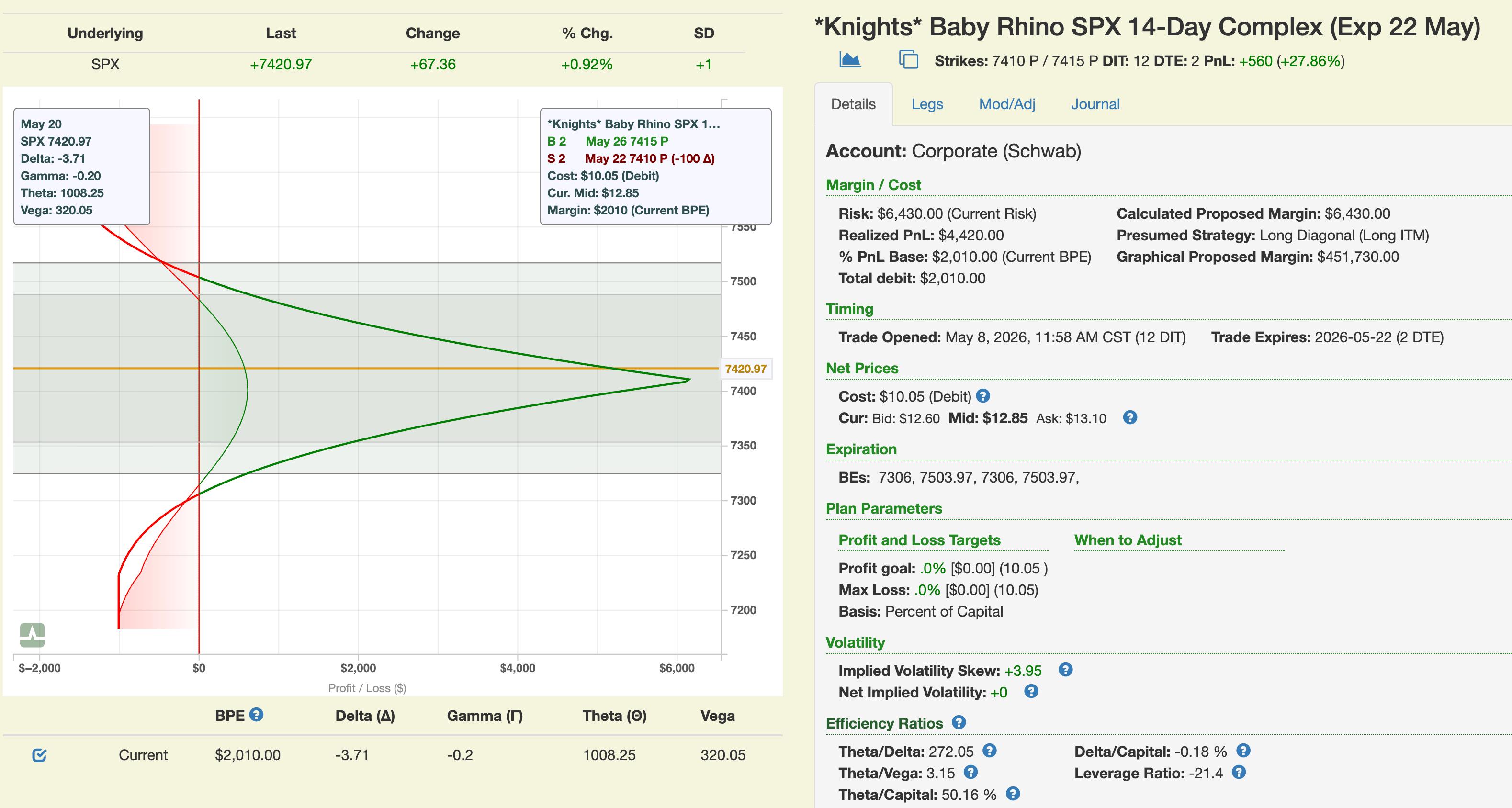Click the SPX underlying name in the table

[105, 65]
